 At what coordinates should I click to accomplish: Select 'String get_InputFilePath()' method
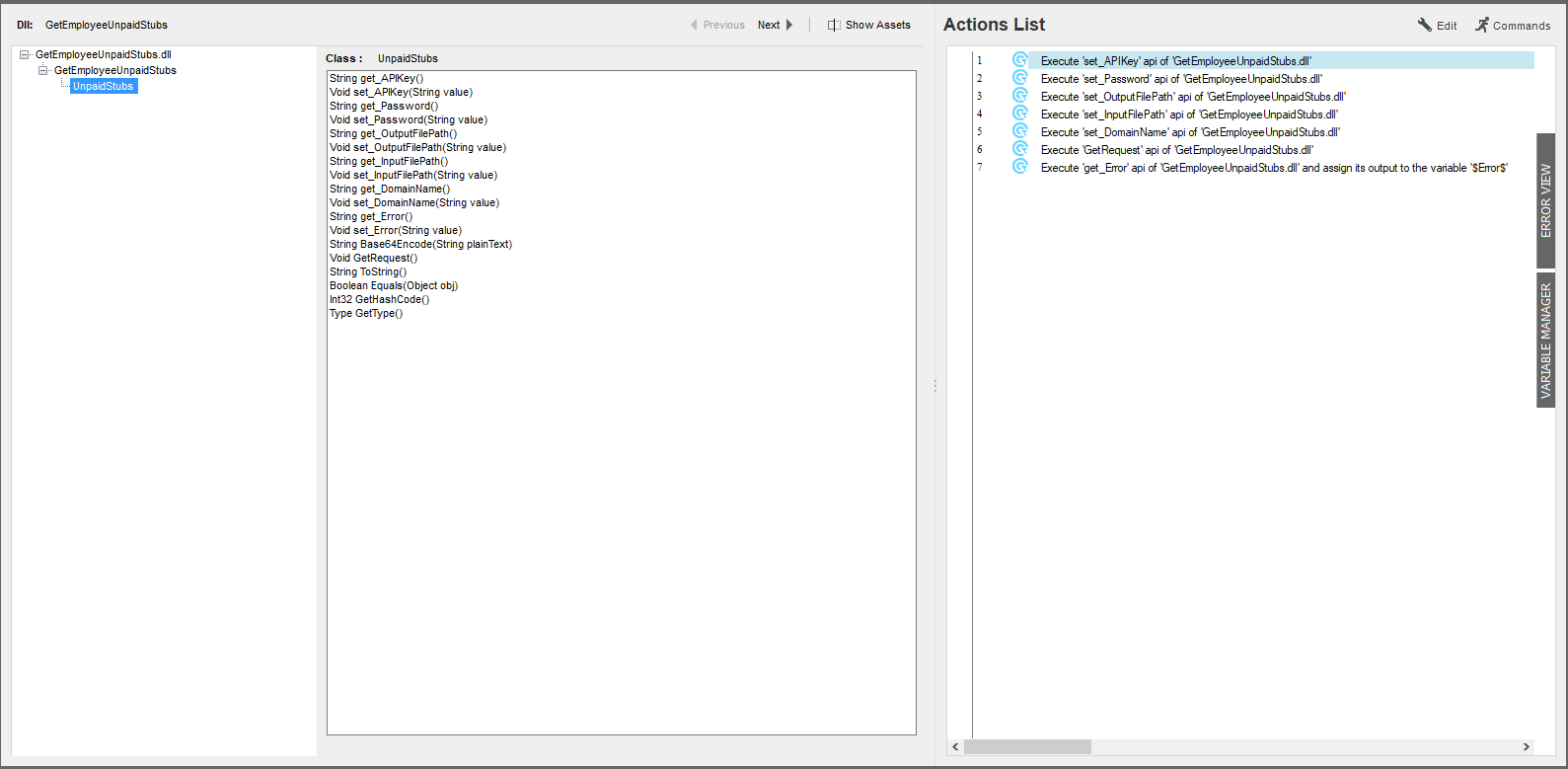[389, 162]
